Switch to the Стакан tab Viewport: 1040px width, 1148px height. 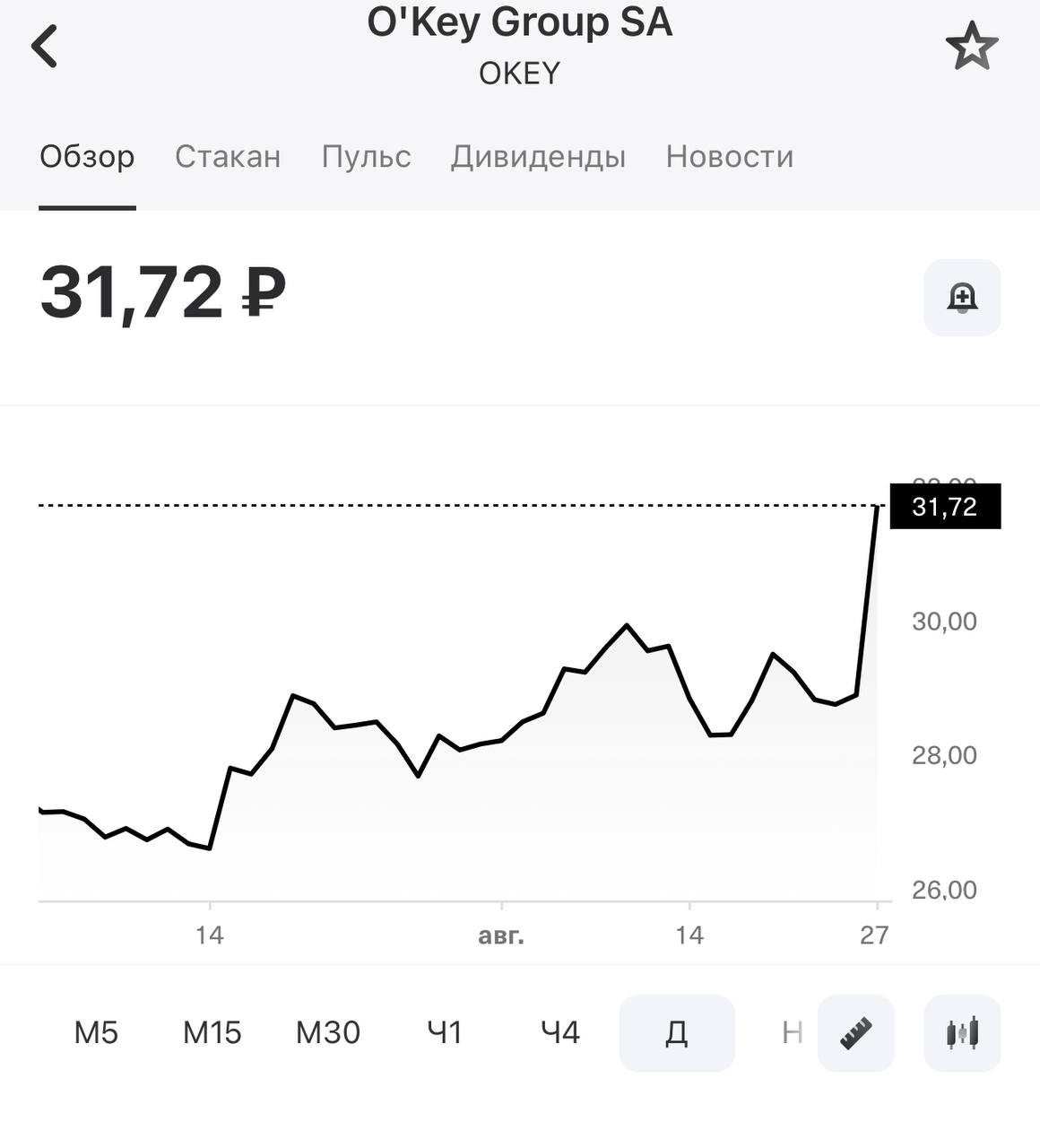[228, 157]
